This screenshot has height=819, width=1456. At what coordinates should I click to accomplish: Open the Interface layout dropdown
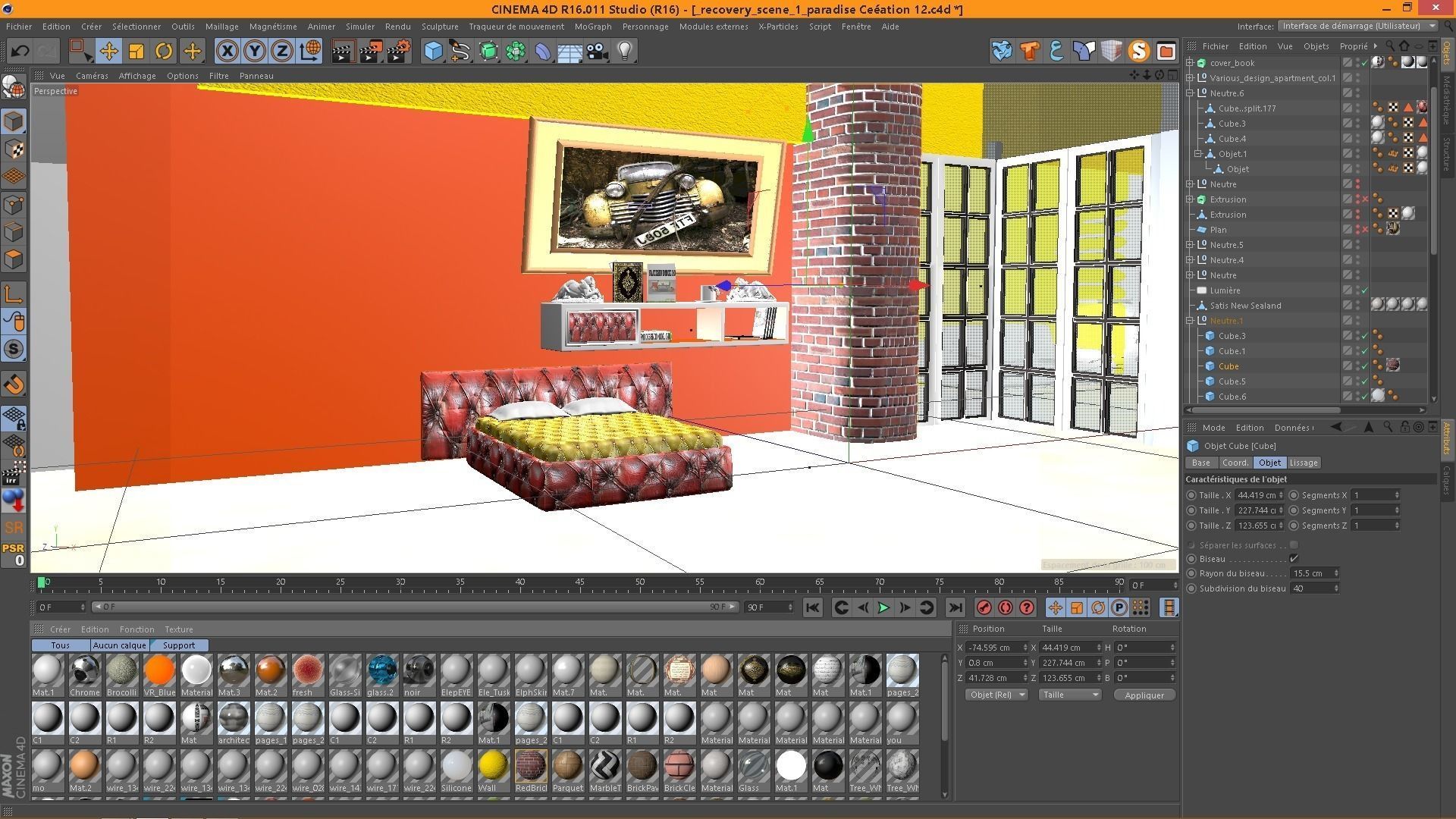tap(1357, 26)
